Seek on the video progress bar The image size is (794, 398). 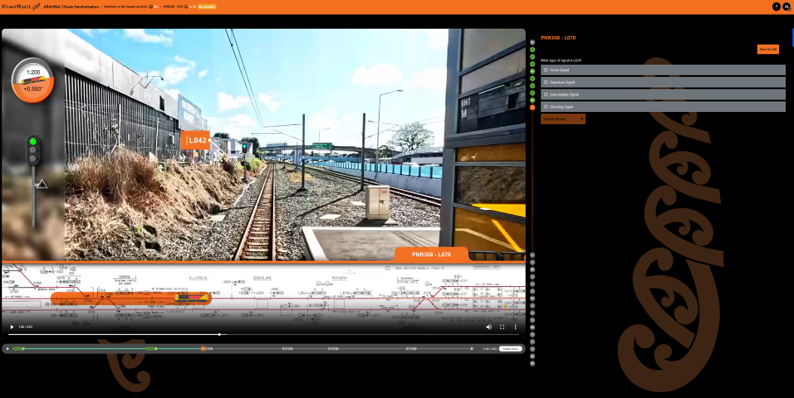click(263, 334)
